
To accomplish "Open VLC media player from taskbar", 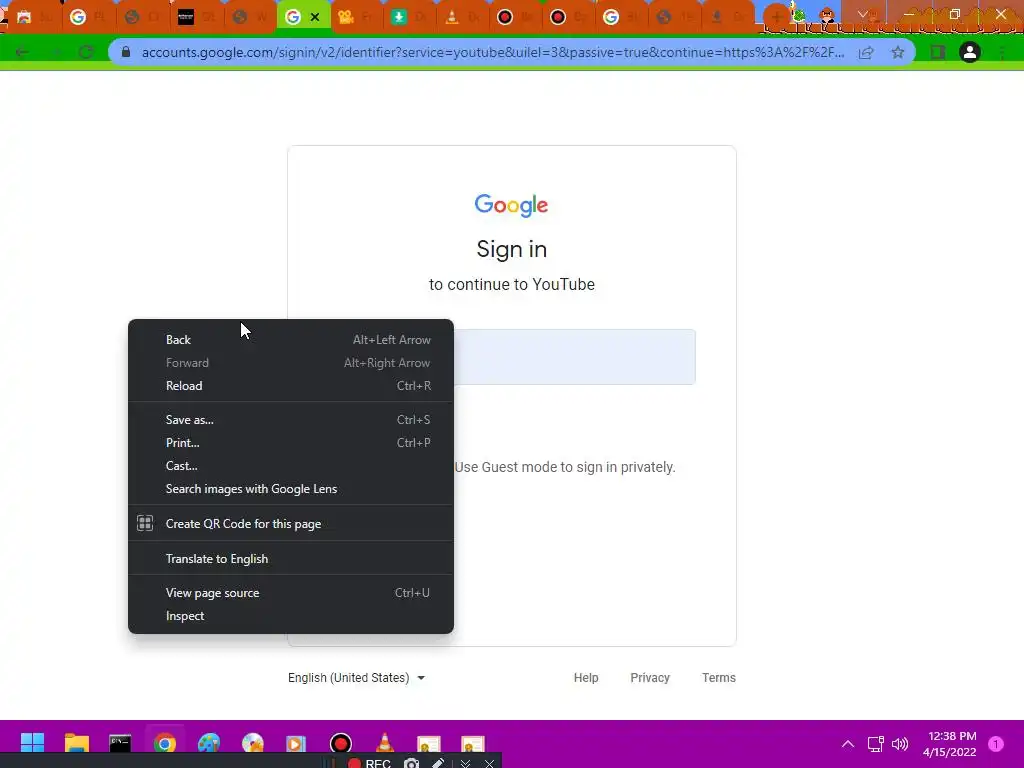I will 385,743.
